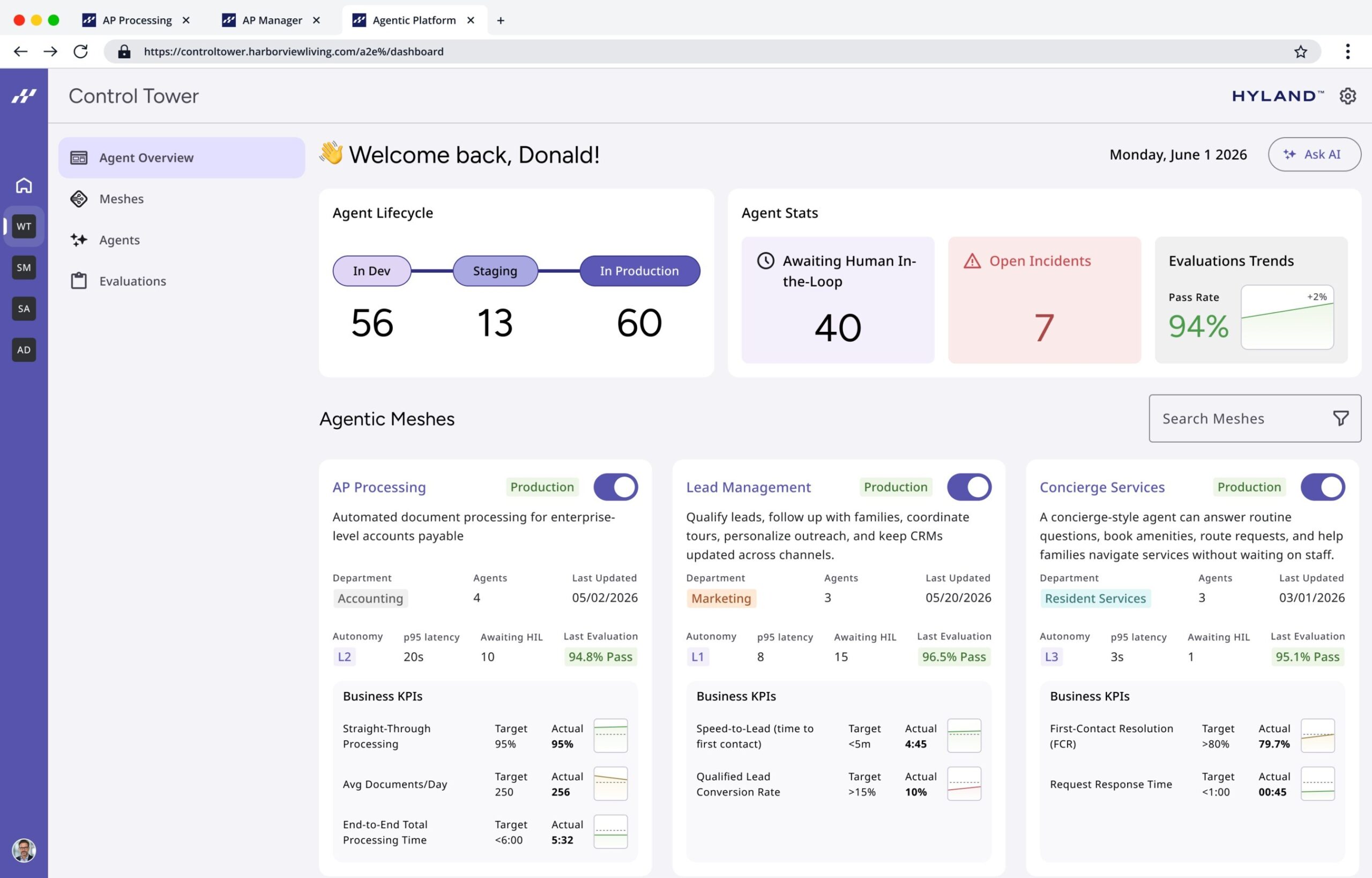
Task: Disable the Lead Management mesh switch
Action: (x=969, y=487)
